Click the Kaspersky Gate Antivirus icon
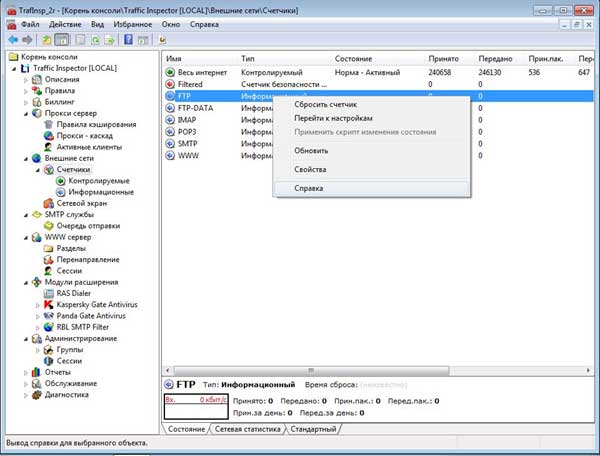 tap(49, 305)
